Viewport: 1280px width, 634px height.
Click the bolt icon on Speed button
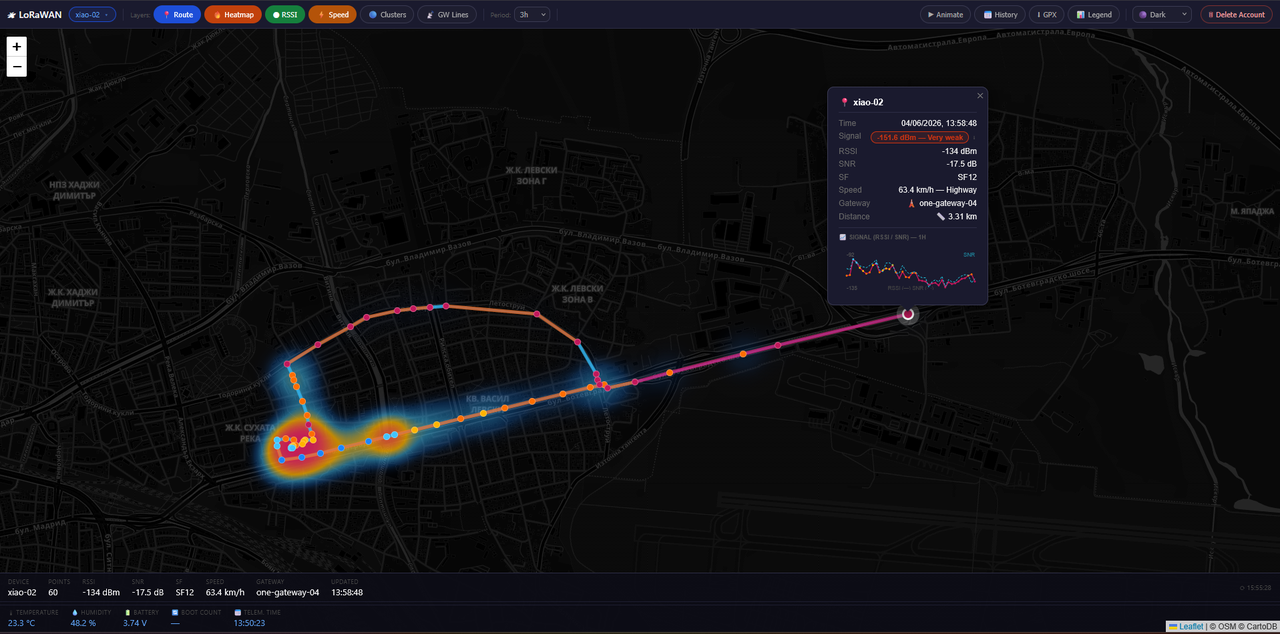(321, 15)
